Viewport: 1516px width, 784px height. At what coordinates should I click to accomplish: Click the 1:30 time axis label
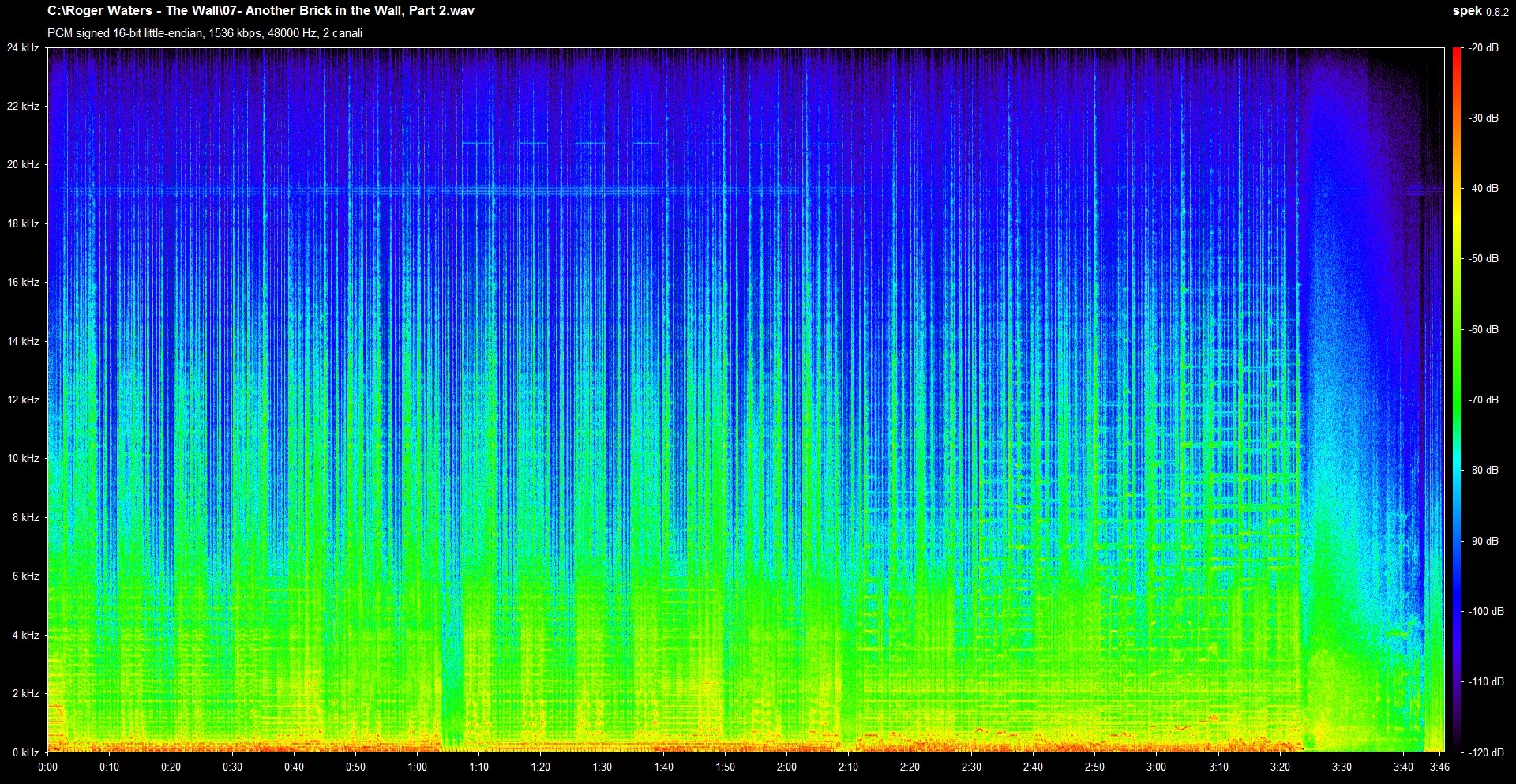click(602, 767)
